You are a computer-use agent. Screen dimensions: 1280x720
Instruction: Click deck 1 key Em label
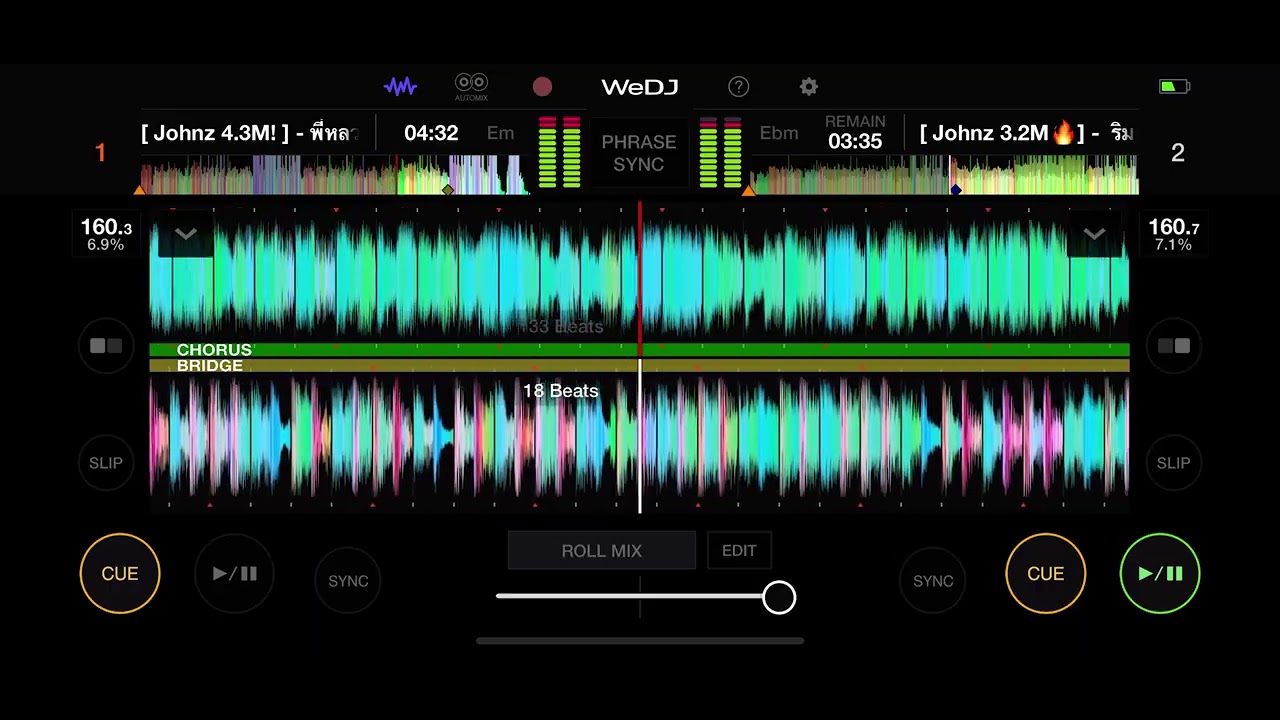tap(500, 133)
